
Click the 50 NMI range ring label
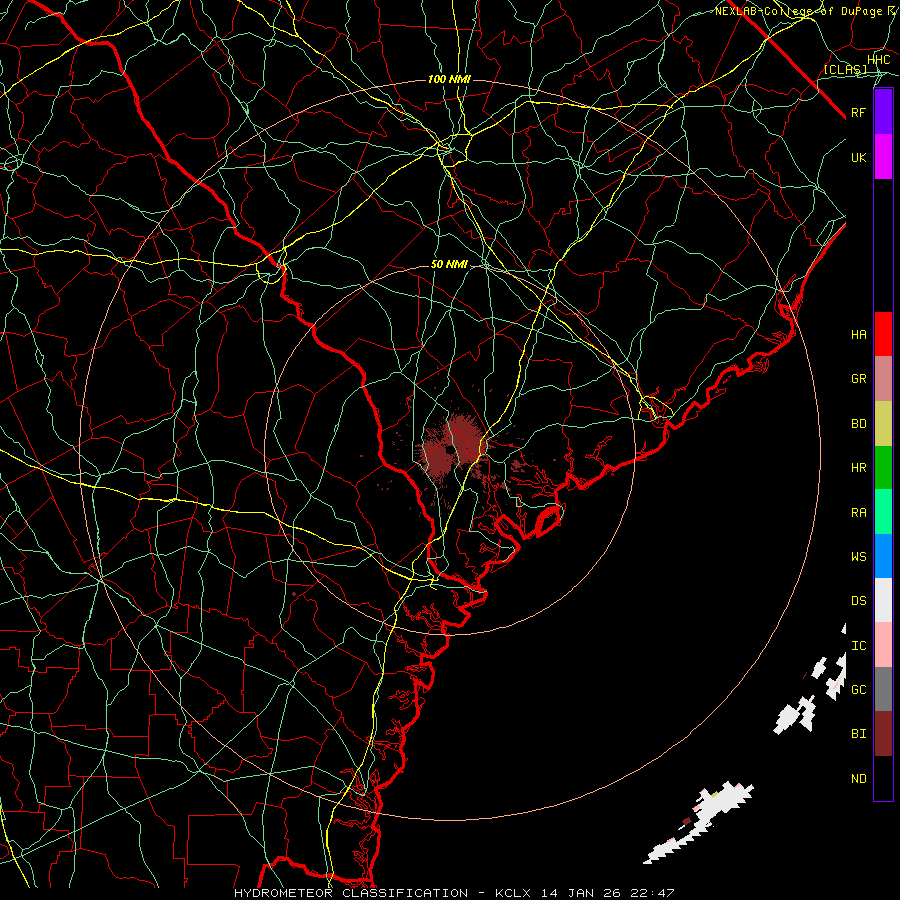[449, 264]
